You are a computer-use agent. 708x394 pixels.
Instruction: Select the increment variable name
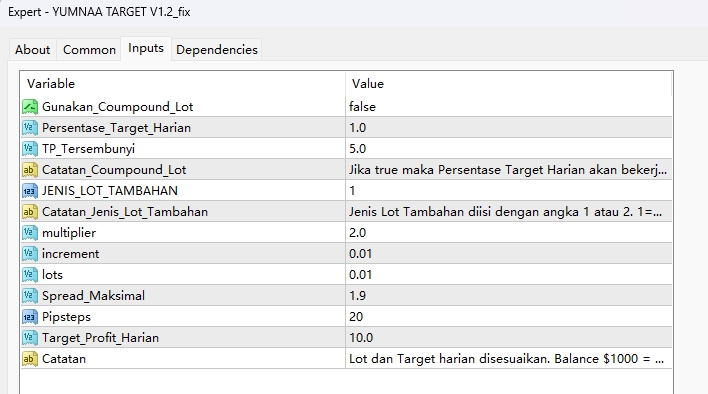tap(70, 254)
